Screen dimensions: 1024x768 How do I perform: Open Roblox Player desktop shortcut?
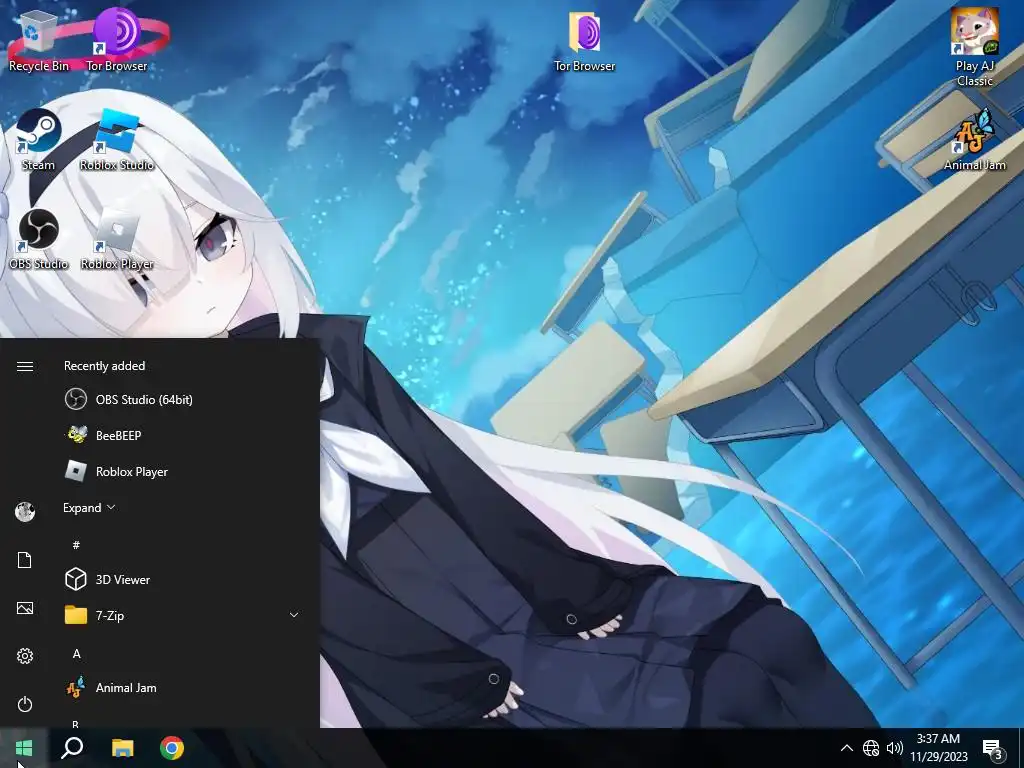tap(116, 239)
